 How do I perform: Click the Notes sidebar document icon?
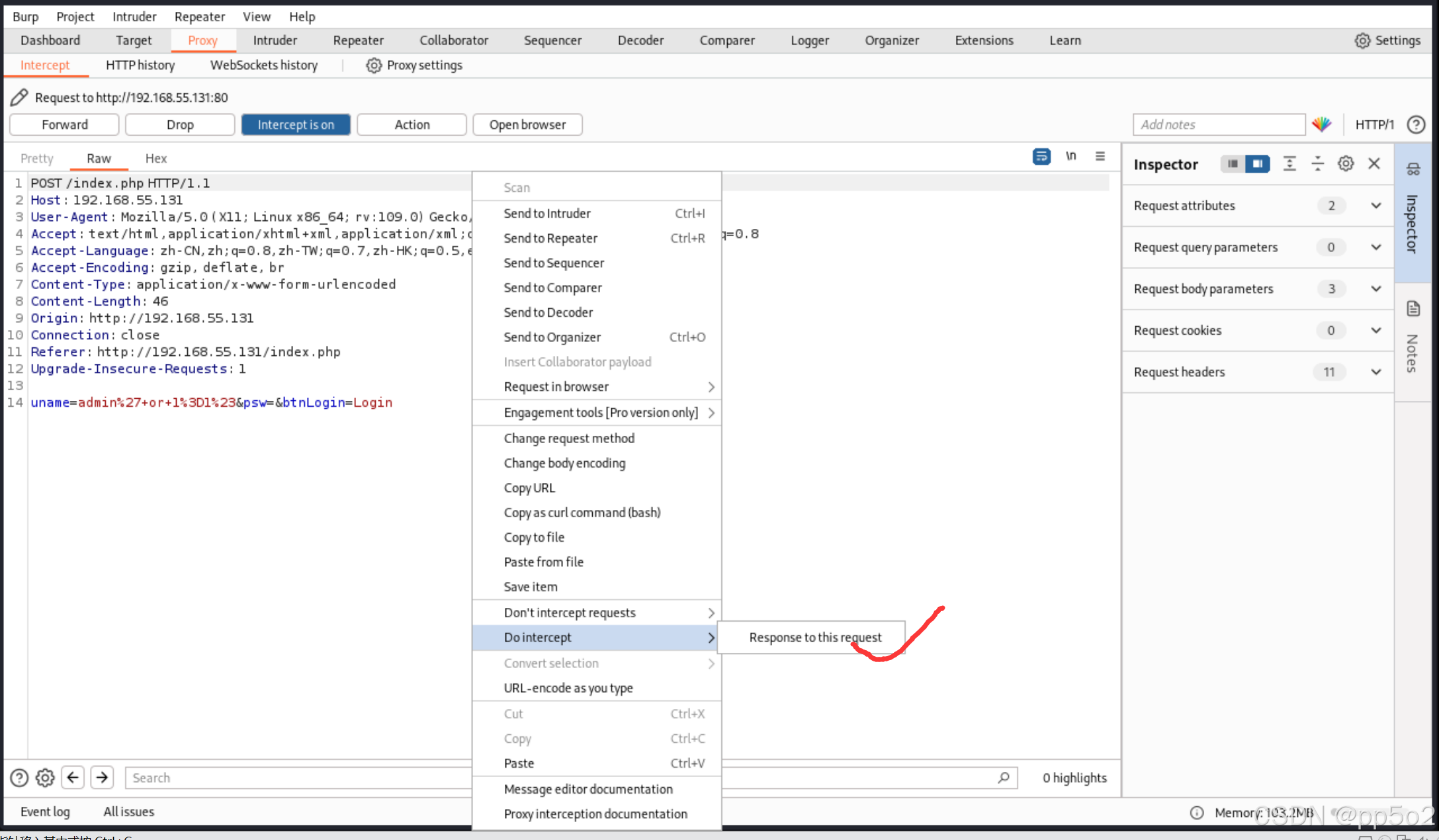click(1413, 309)
